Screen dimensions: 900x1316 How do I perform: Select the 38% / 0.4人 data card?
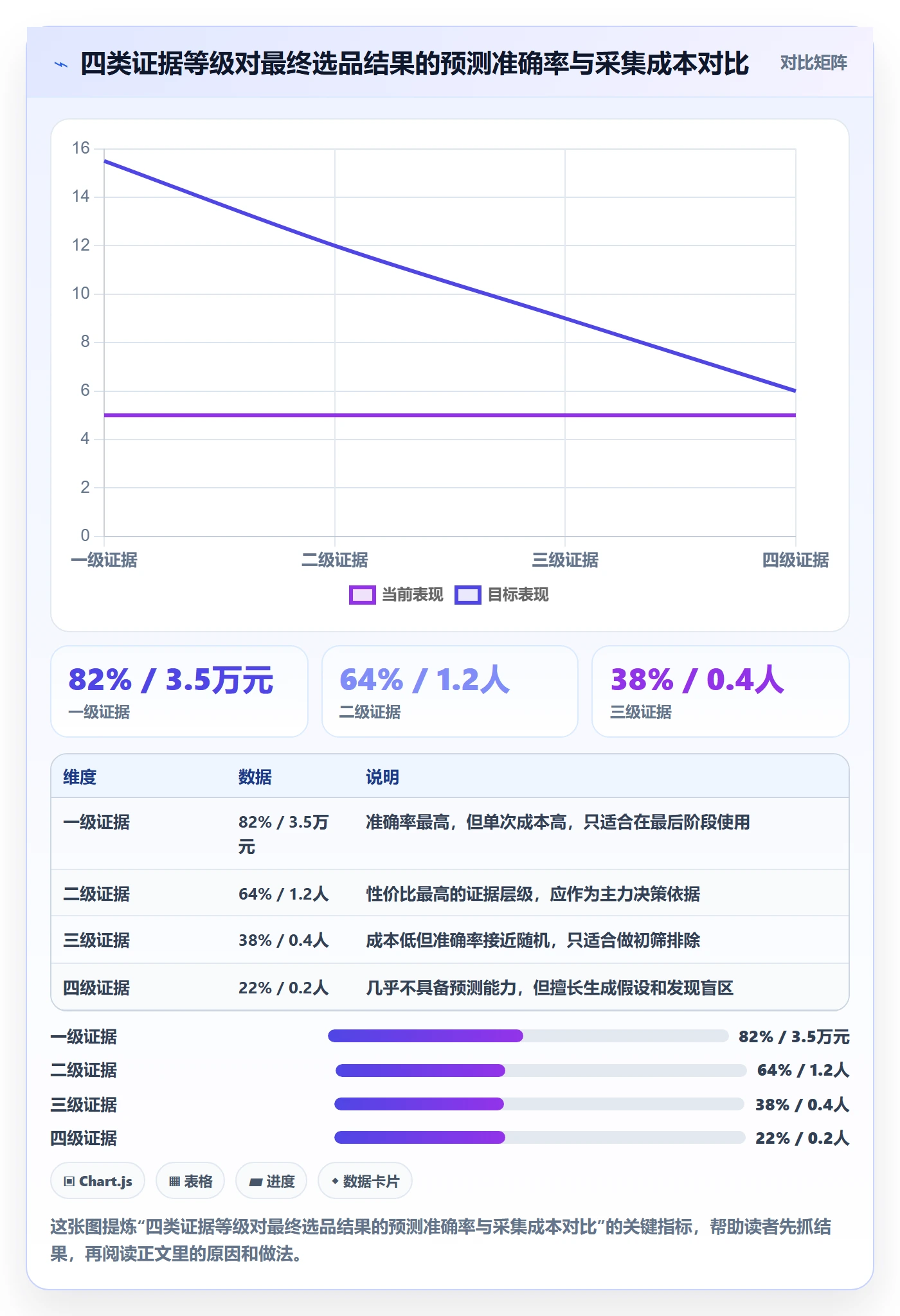pos(721,691)
